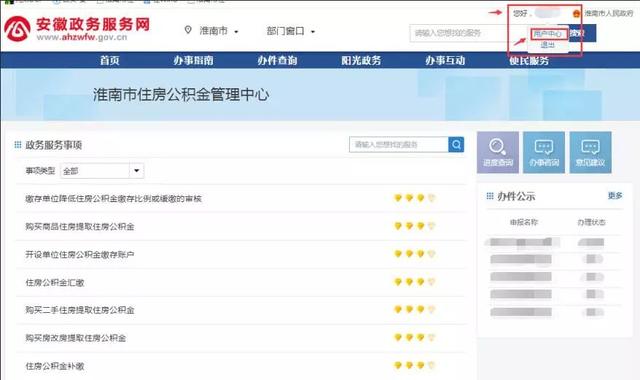
Task: Open the 办事咨询 consultation tile
Action: (x=544, y=152)
